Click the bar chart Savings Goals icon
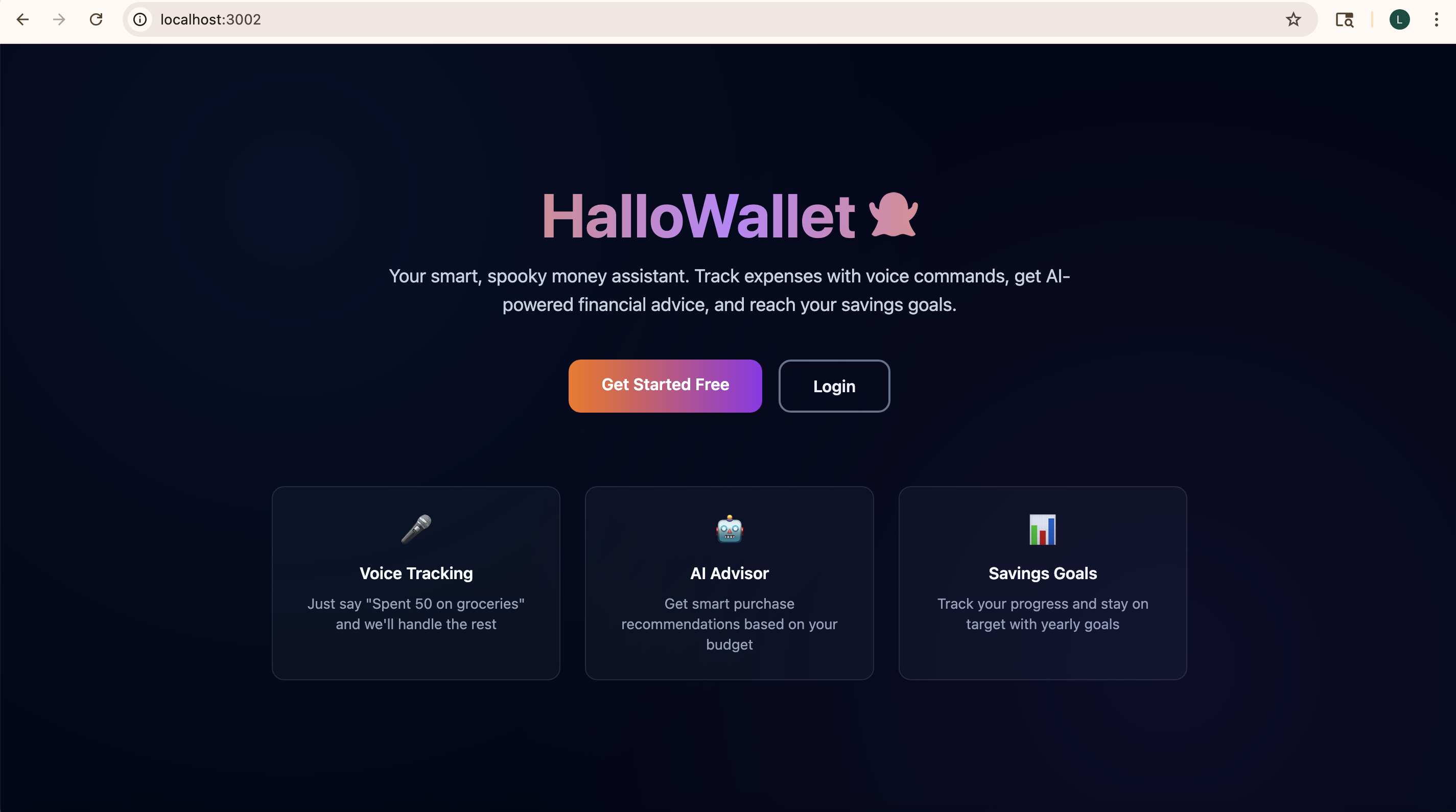The height and width of the screenshot is (812, 1456). tap(1042, 530)
